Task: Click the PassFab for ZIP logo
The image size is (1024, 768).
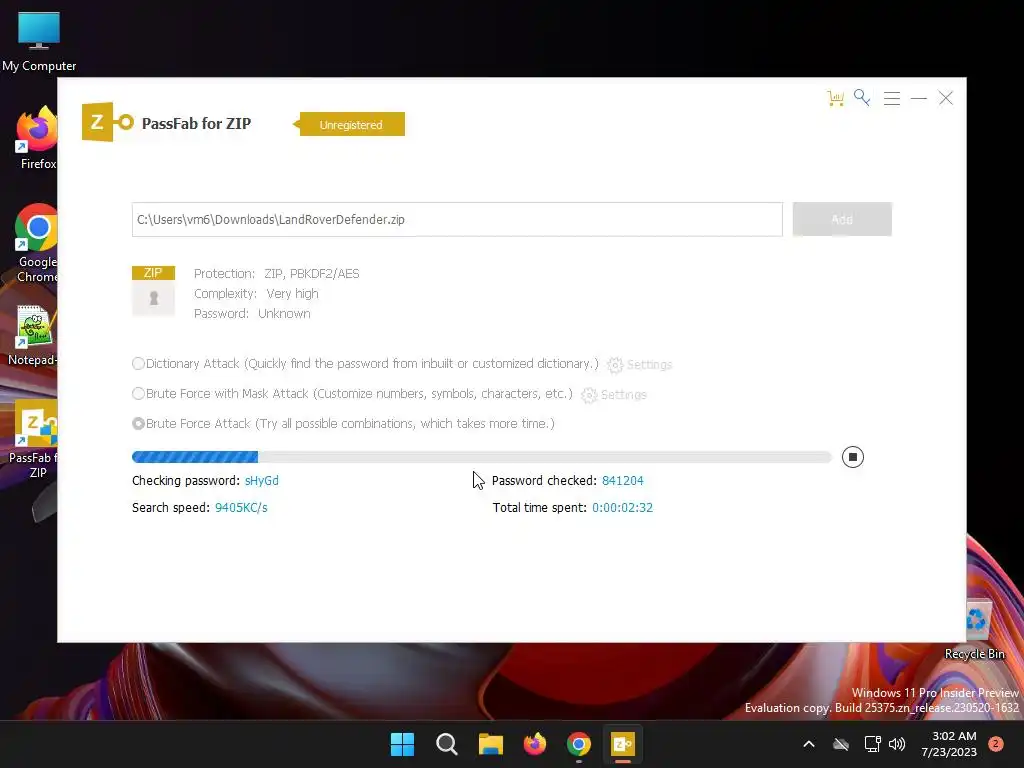Action: (x=108, y=122)
